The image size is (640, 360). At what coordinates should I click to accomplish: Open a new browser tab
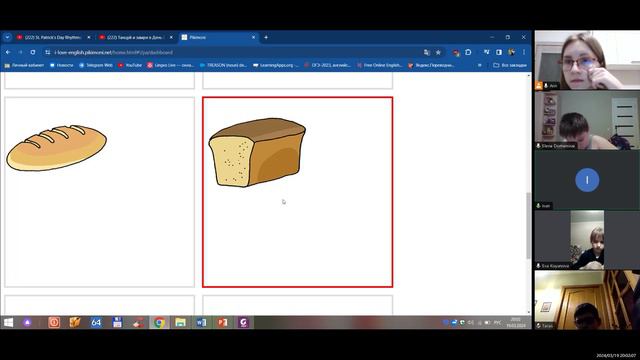tap(266, 37)
